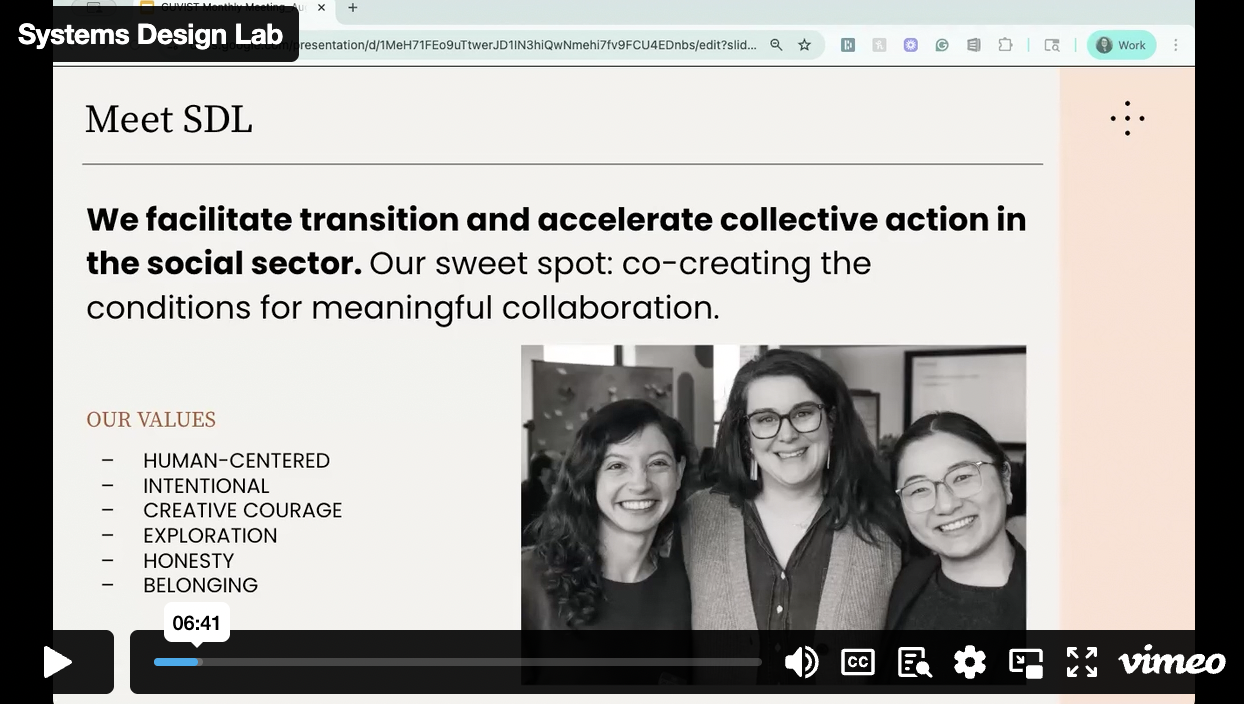Close the current browser tab
Image resolution: width=1244 pixels, height=704 pixels.
click(x=321, y=8)
